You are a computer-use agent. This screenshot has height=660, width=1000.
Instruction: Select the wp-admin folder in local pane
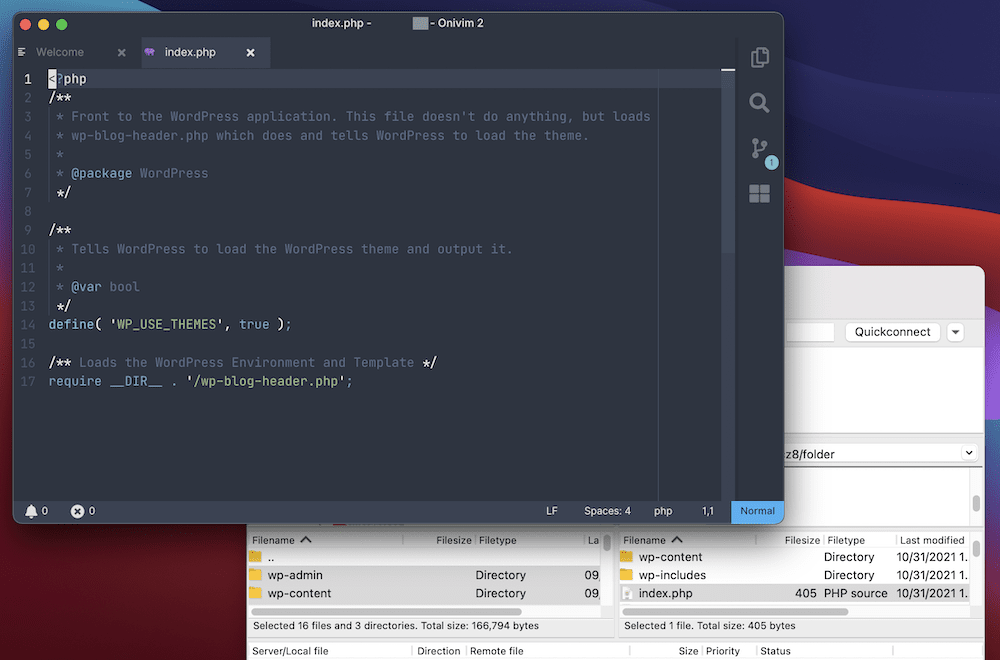coord(423,575)
